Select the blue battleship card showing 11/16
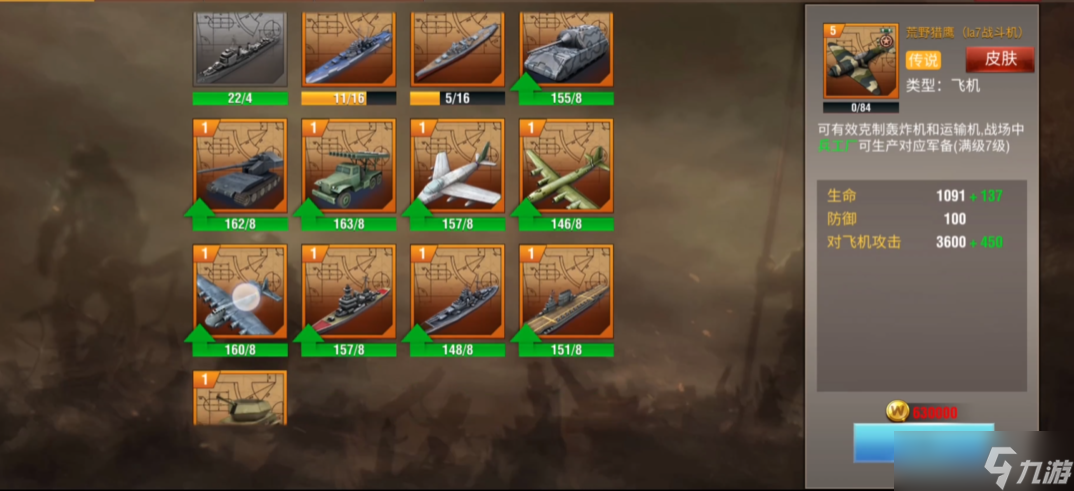 point(349,49)
